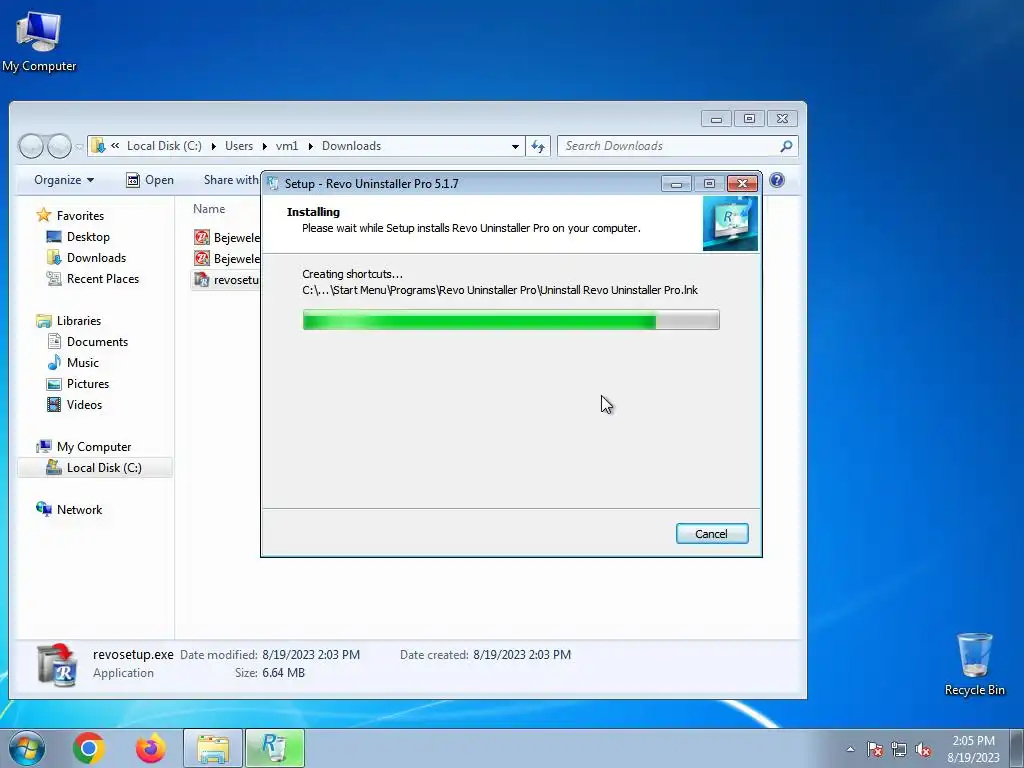Launch Google Chrome from the taskbar
1024x768 pixels.
click(x=89, y=748)
